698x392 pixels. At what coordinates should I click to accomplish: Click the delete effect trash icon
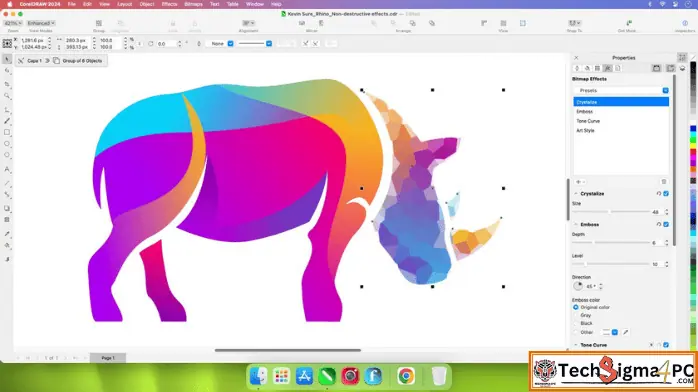pyautogui.click(x=664, y=182)
